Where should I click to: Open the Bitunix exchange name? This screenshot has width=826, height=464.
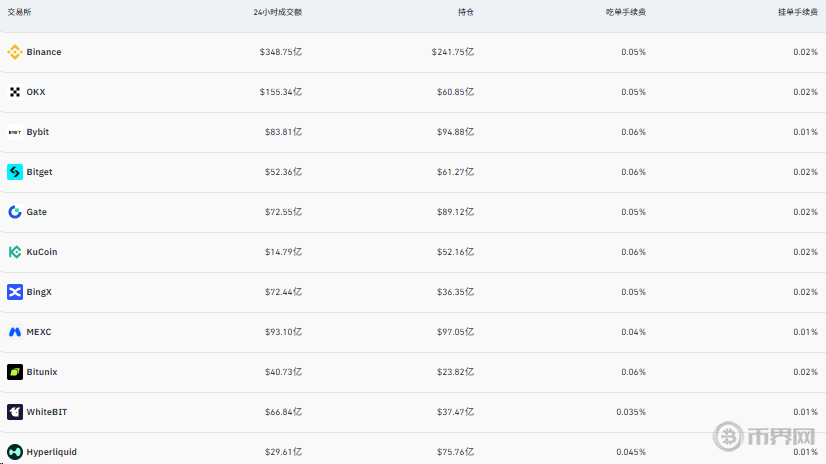pos(42,372)
